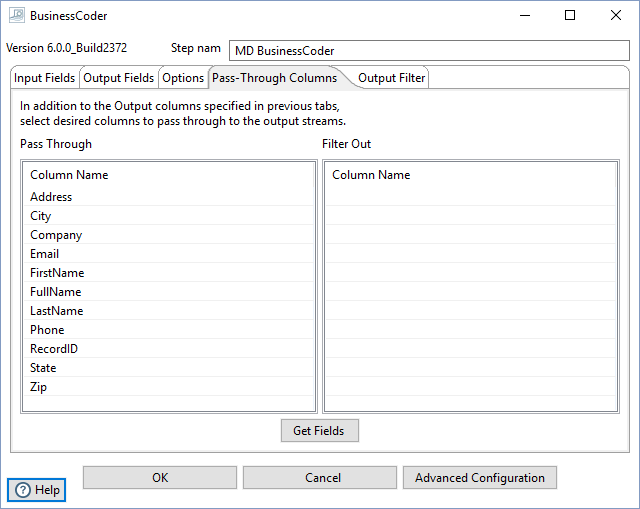Click the Pass-Through Columns tab

pos(273,78)
